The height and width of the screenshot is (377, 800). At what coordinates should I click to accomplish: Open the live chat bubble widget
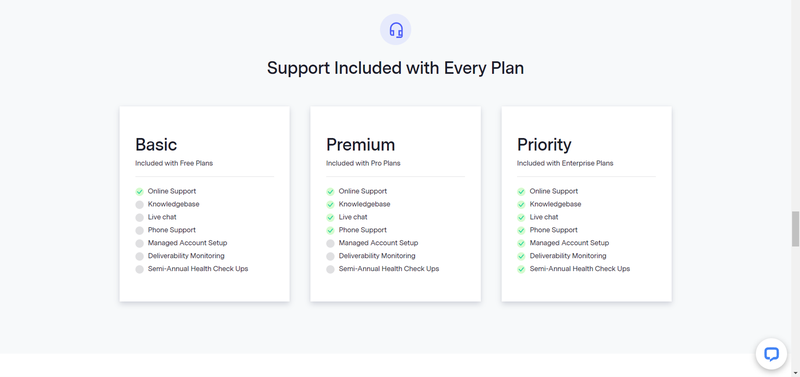[x=771, y=354]
